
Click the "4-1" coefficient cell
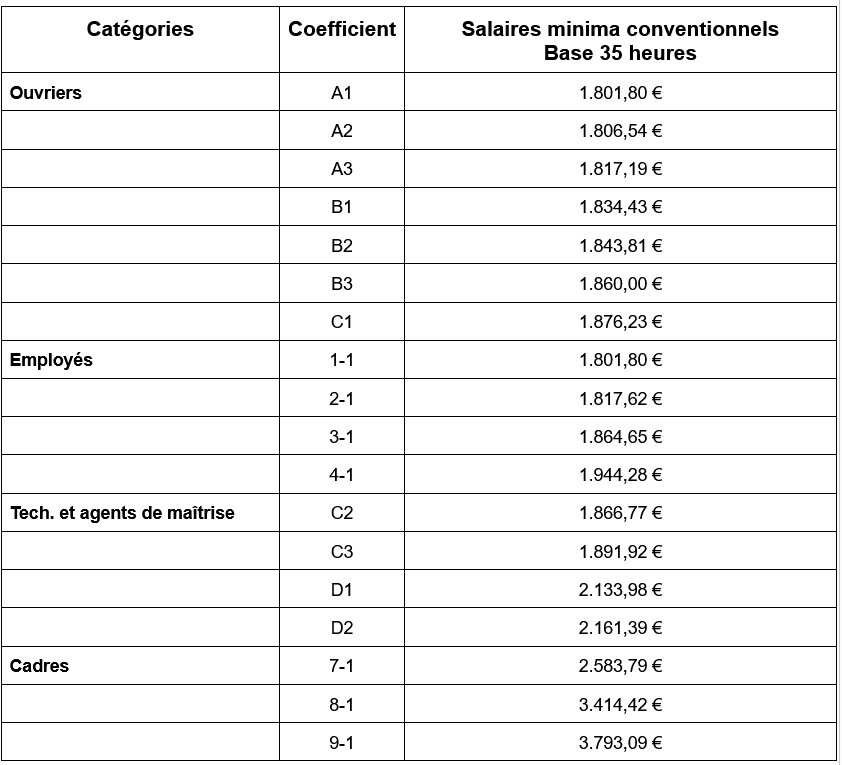pos(342,475)
